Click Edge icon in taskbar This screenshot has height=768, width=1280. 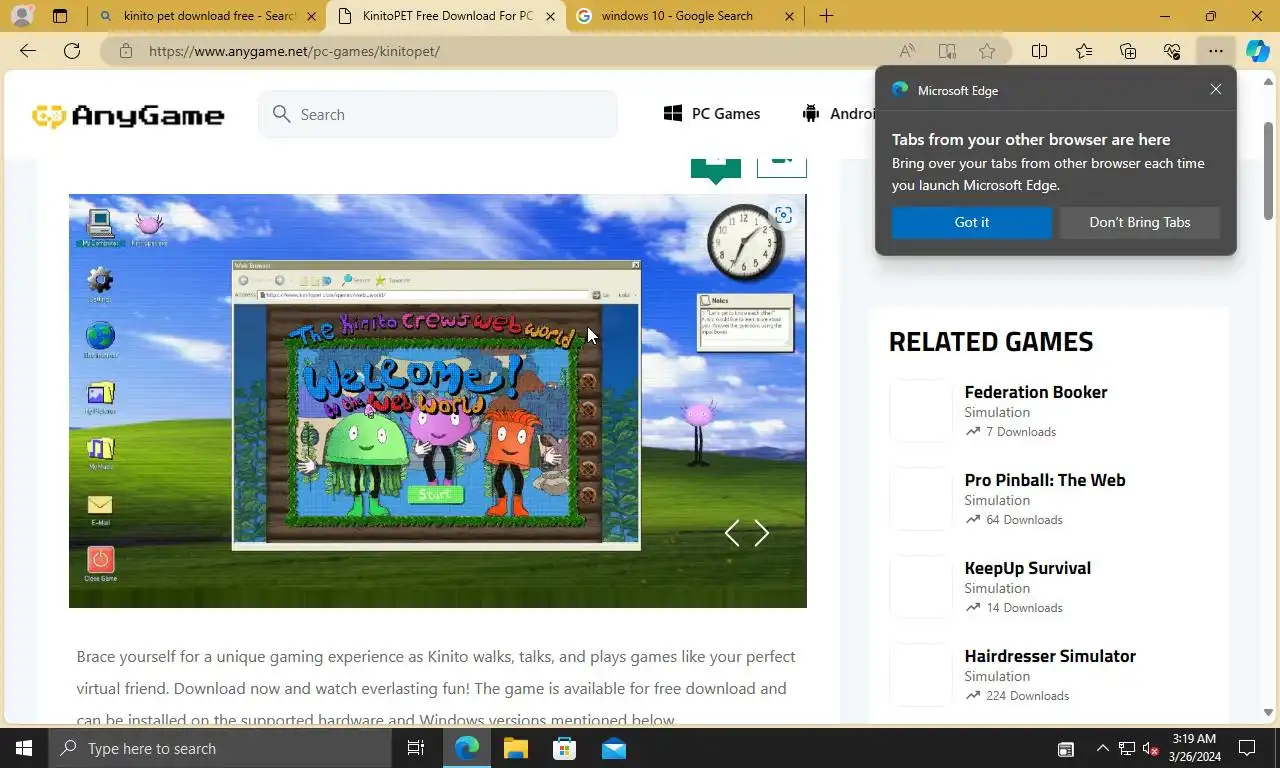click(466, 748)
